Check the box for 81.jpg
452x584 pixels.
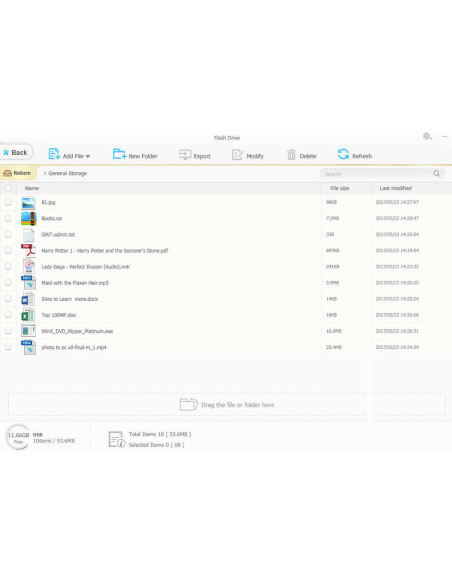(x=8, y=202)
